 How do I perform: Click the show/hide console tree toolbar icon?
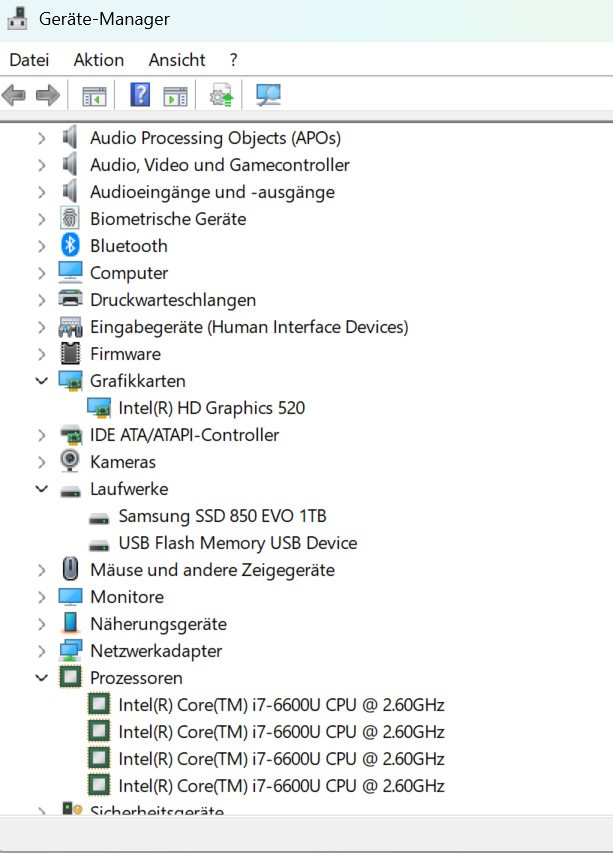pyautogui.click(x=94, y=96)
